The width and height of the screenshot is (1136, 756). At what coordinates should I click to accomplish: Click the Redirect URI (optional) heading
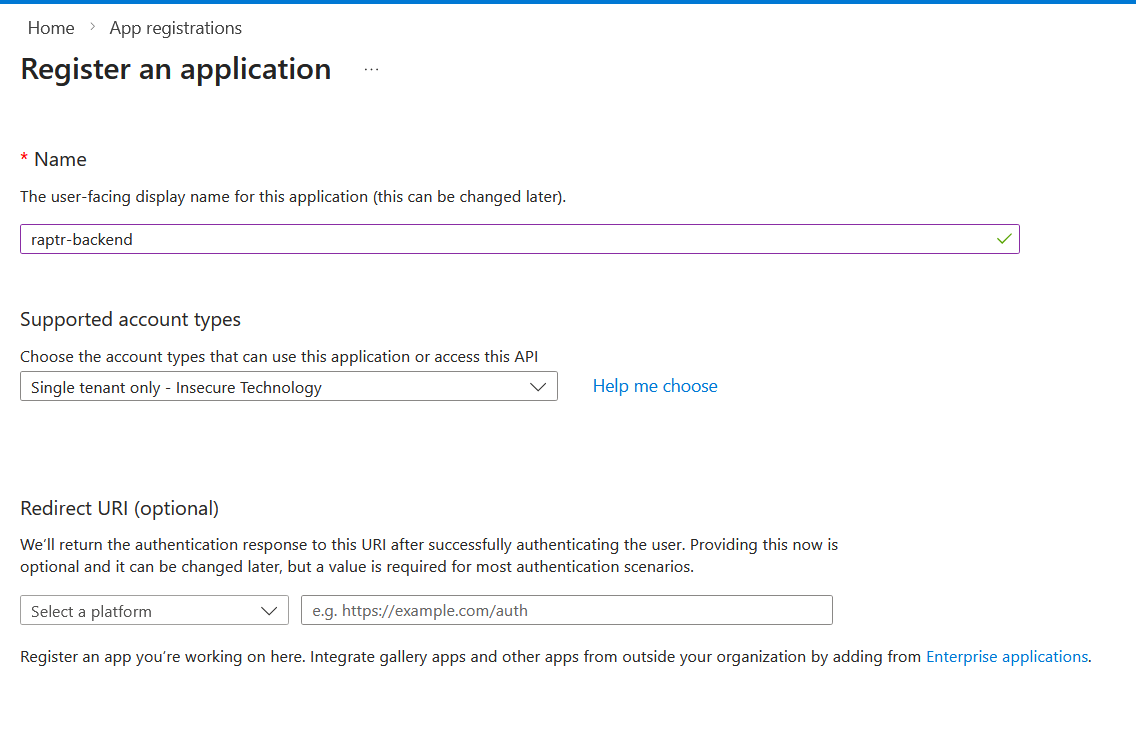point(119,508)
